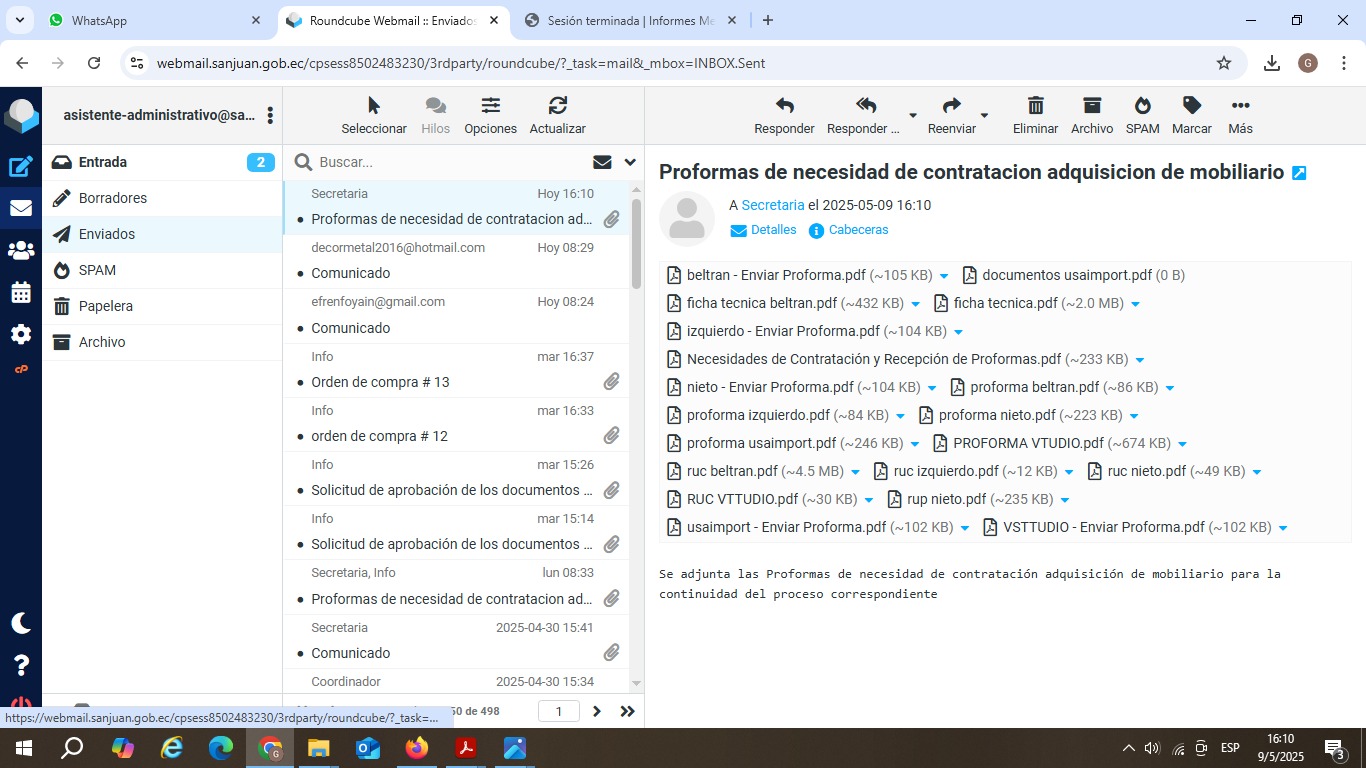1366x768 pixels.
Task: Open attachment ficha tecnica beltran.pdf
Action: click(x=761, y=303)
